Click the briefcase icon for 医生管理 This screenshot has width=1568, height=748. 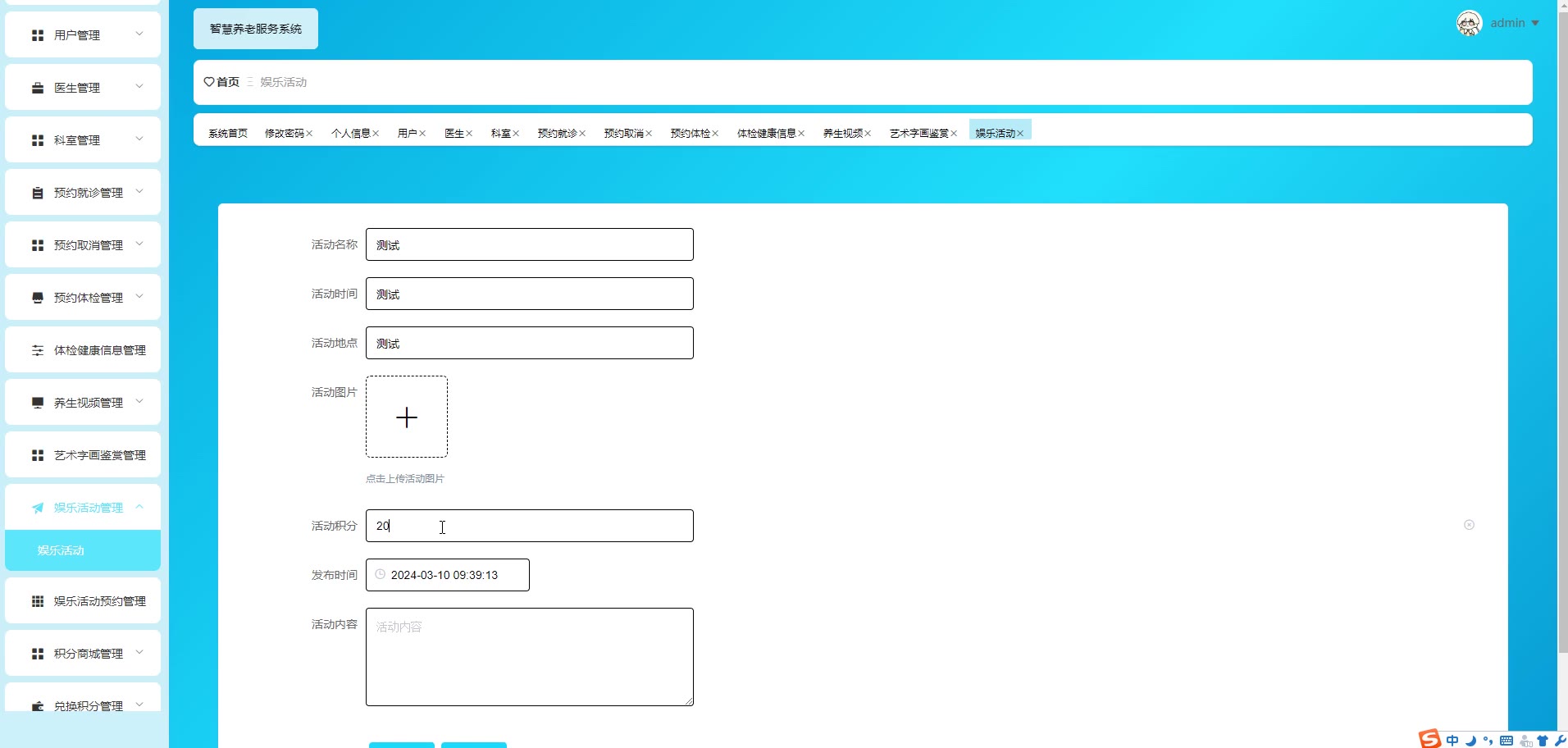coord(38,88)
